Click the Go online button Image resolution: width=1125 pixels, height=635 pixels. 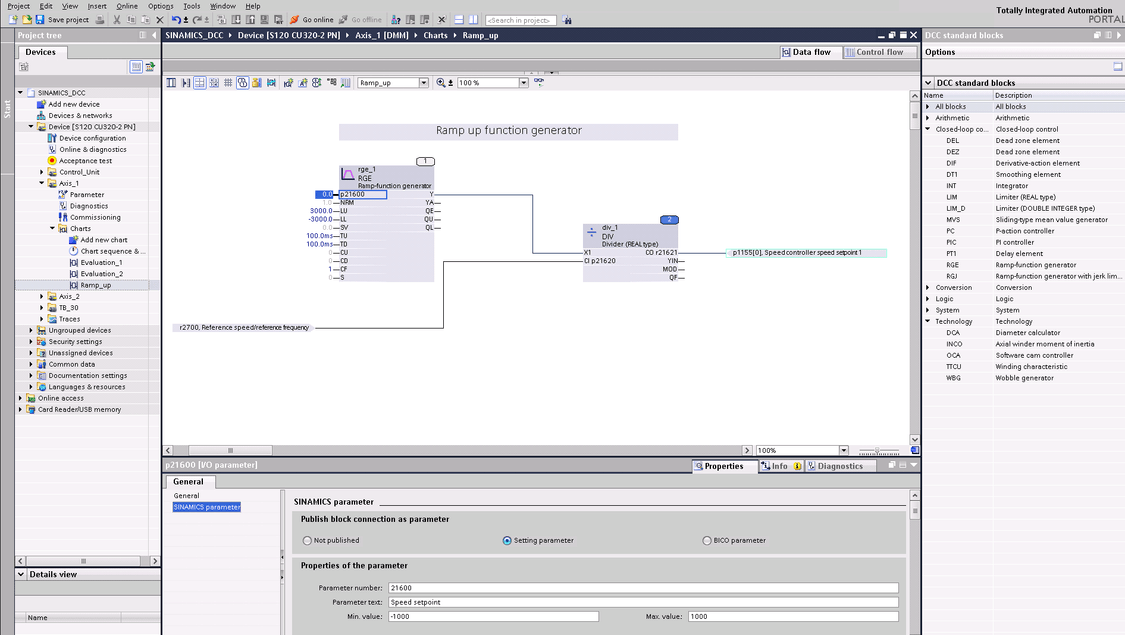pyautogui.click(x=311, y=20)
